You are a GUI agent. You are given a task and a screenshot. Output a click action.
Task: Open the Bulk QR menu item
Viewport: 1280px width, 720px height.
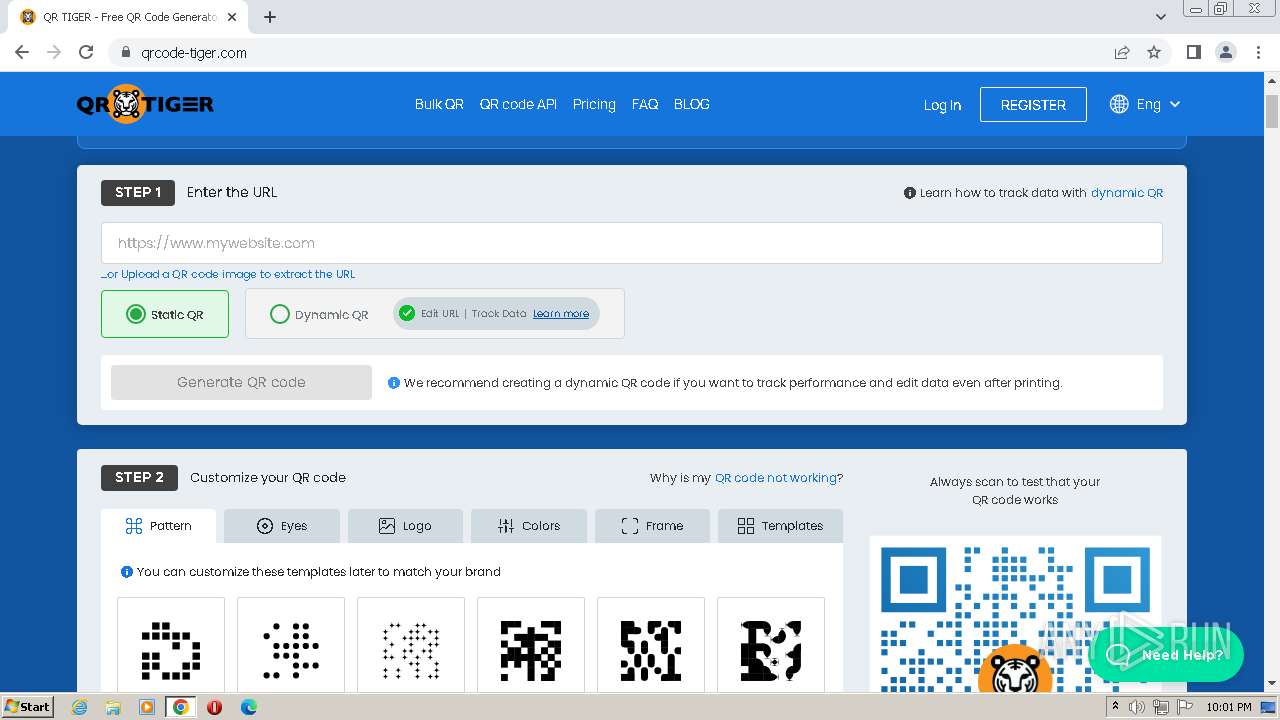[439, 104]
